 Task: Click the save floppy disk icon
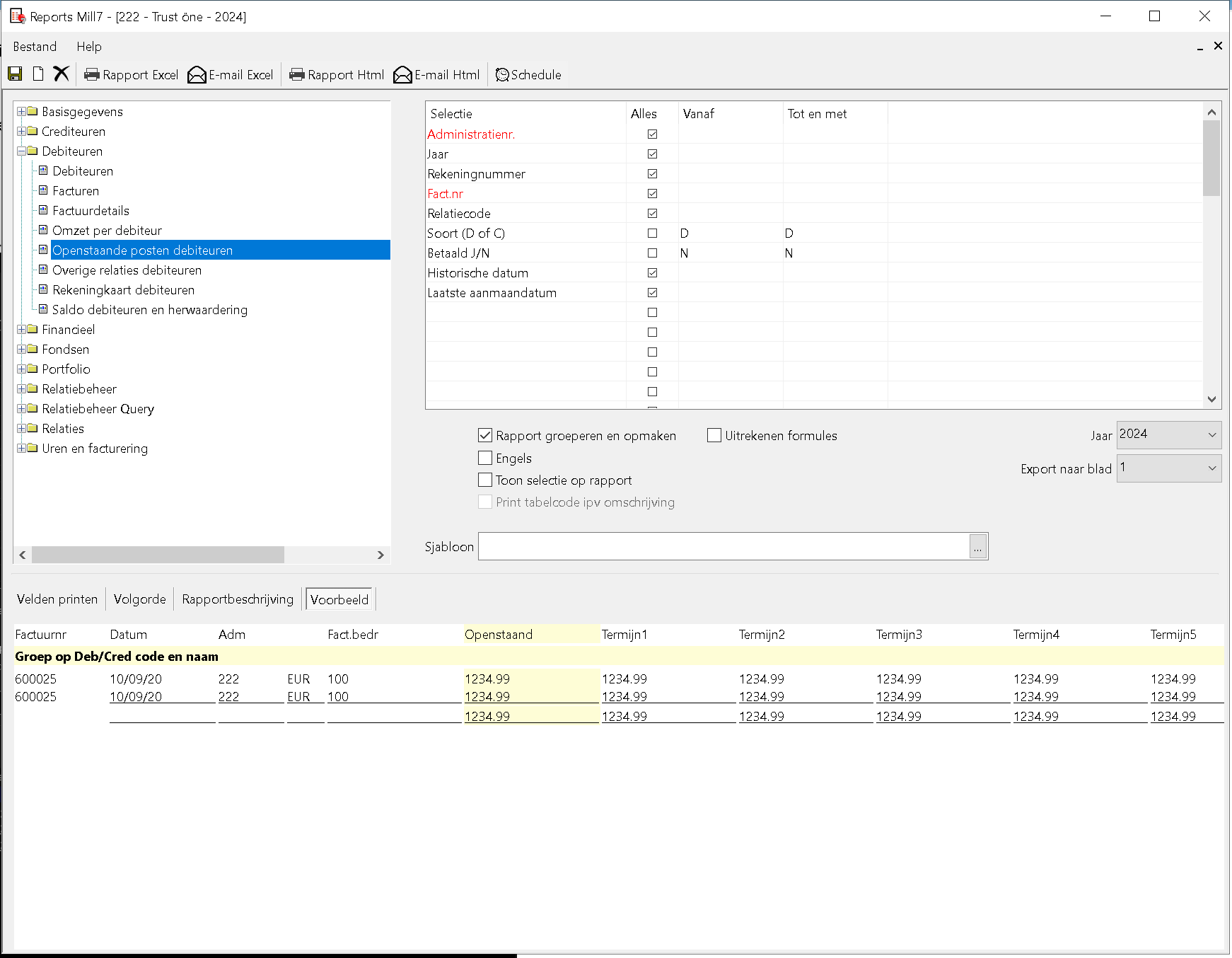click(15, 74)
